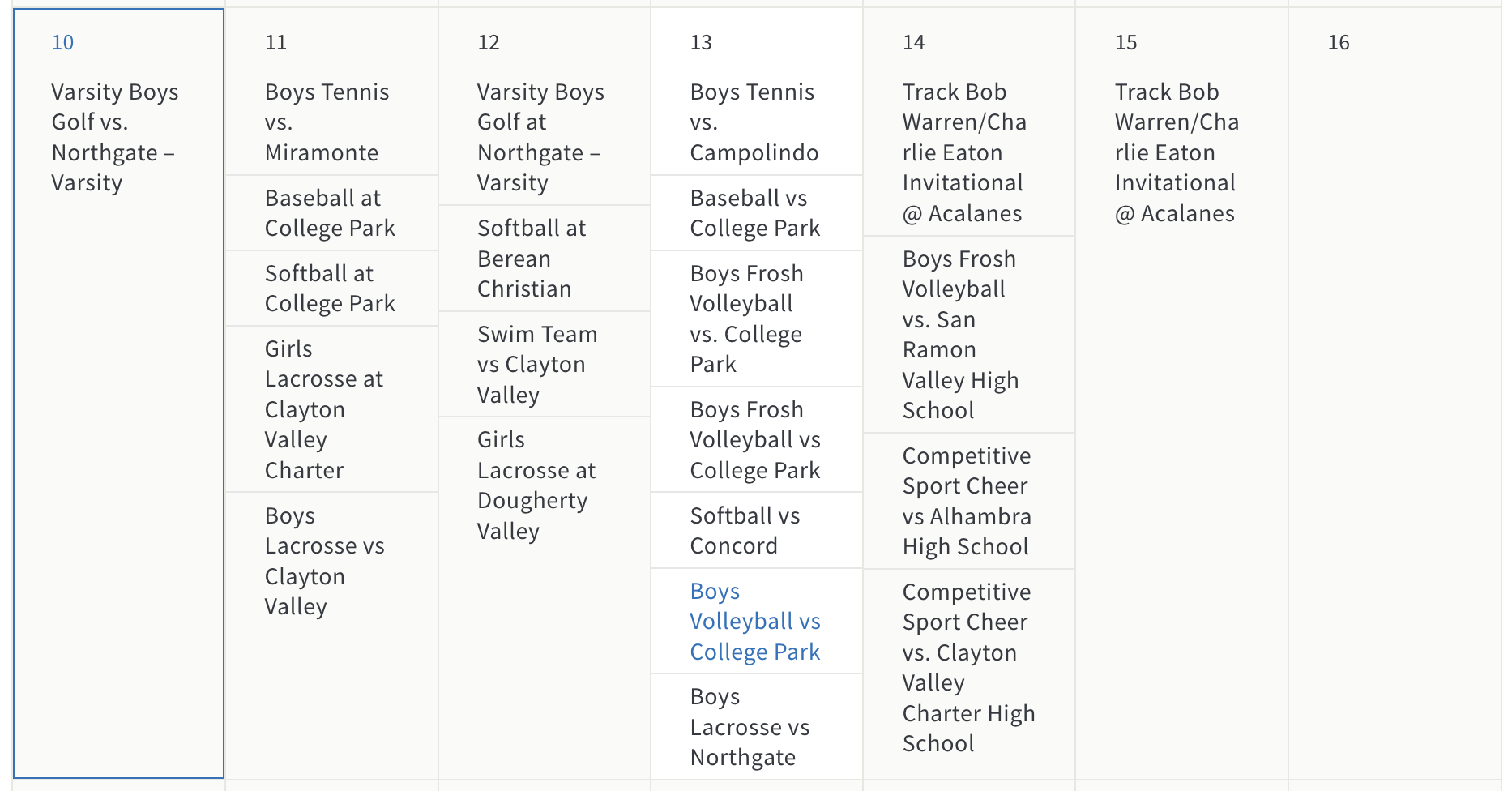Click Softball at Berean Christian event
The height and width of the screenshot is (791, 1512).
point(531,259)
